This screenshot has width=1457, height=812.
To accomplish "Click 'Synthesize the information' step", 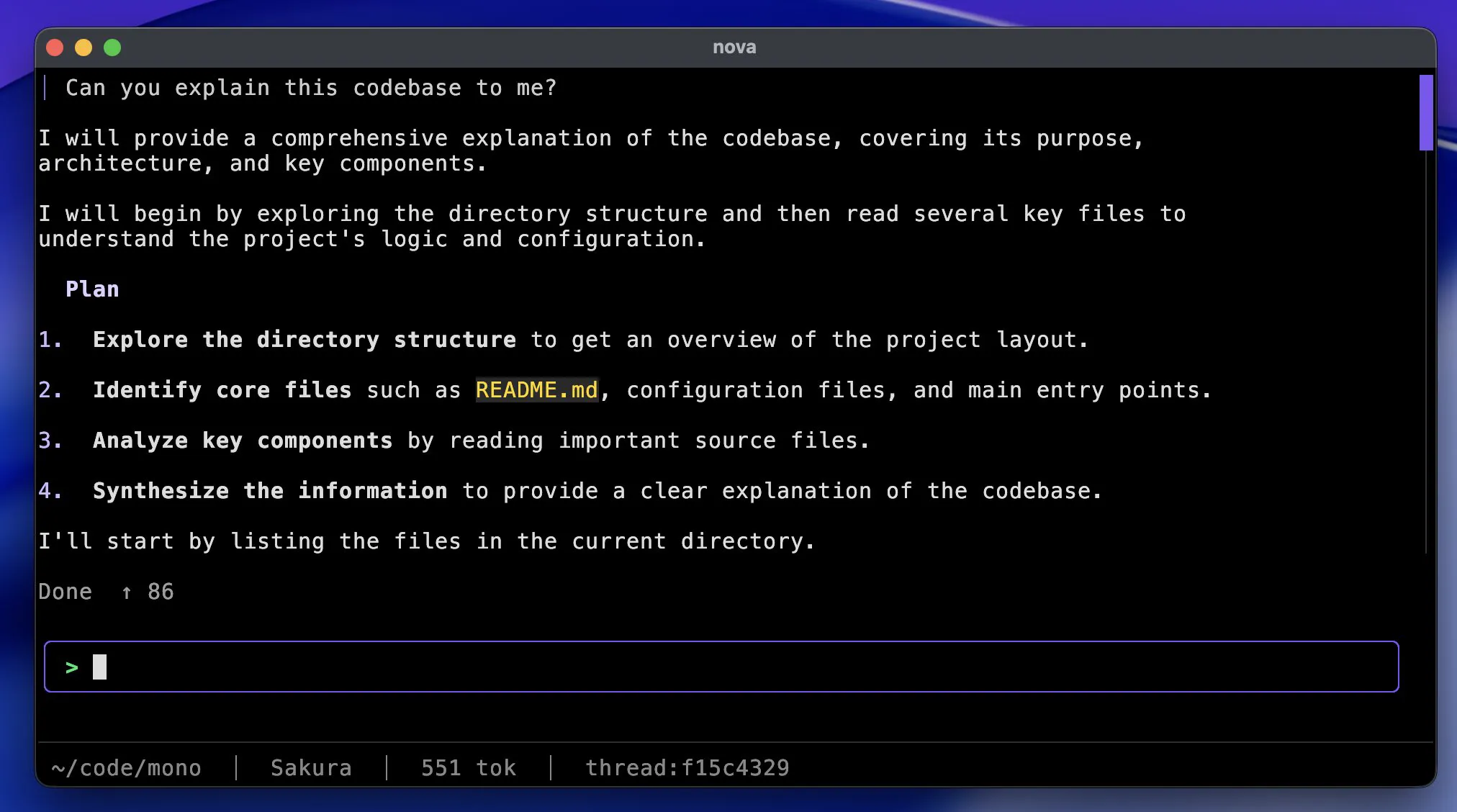I will click(x=270, y=491).
